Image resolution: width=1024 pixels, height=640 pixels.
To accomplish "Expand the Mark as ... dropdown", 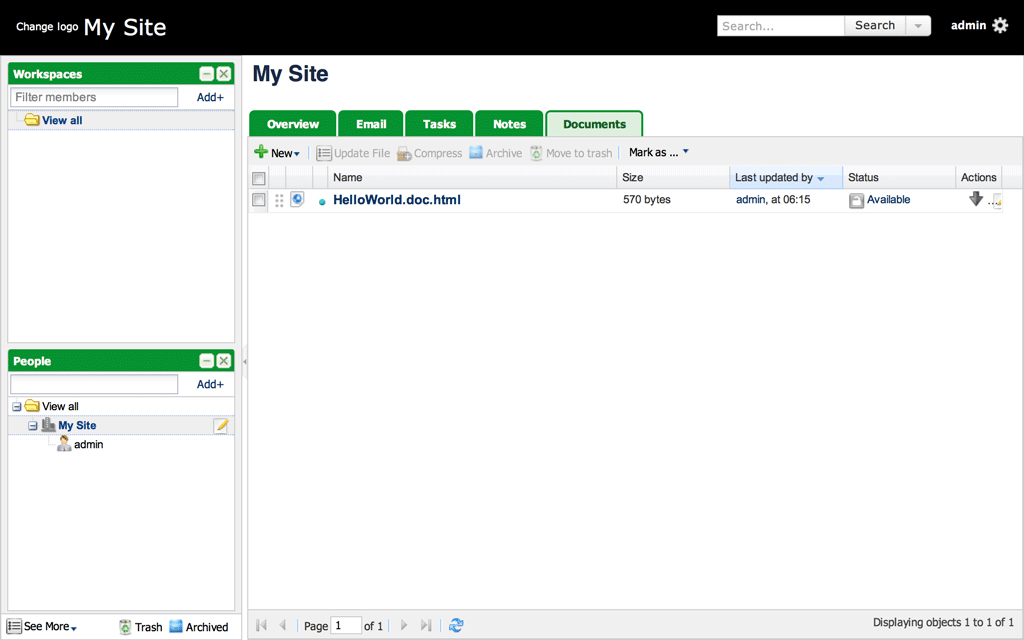I will [x=658, y=153].
